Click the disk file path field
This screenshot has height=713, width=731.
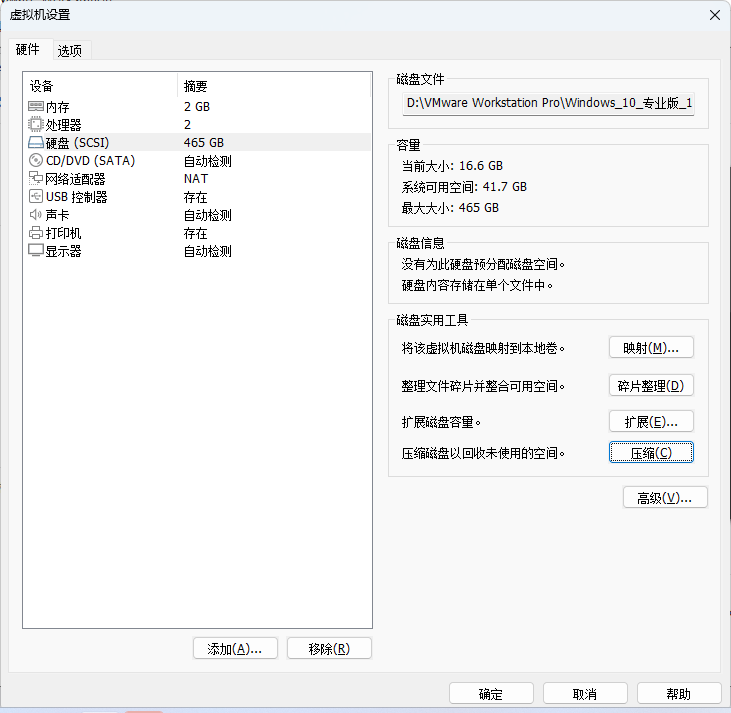point(549,104)
